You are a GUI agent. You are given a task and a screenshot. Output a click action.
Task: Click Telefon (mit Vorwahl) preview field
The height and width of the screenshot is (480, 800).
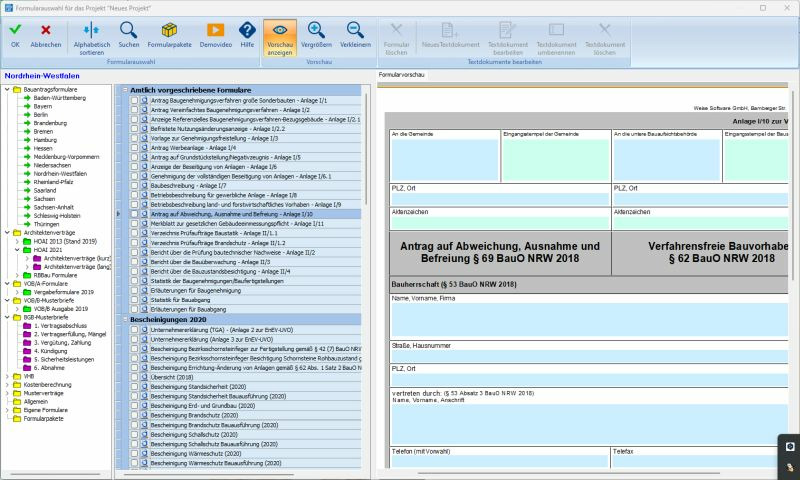tap(500, 462)
